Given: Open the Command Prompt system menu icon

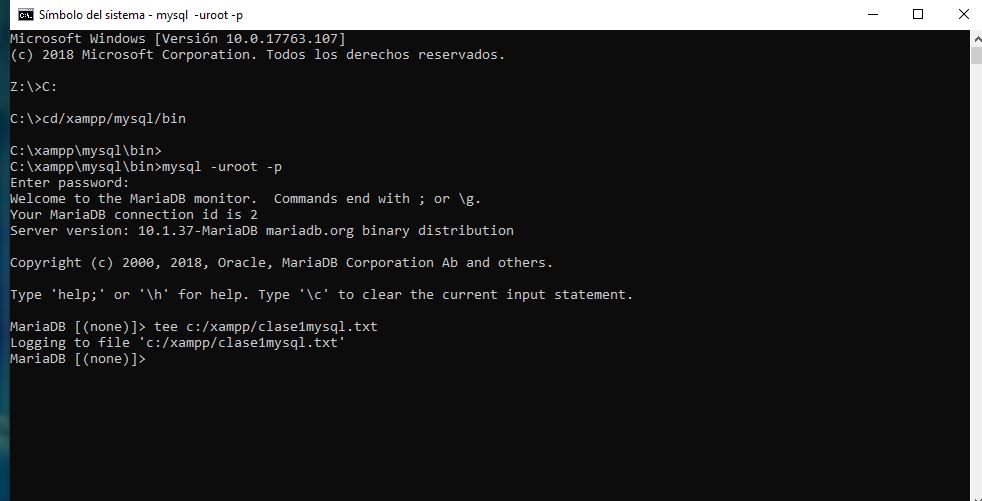Looking at the screenshot, I should coord(25,14).
